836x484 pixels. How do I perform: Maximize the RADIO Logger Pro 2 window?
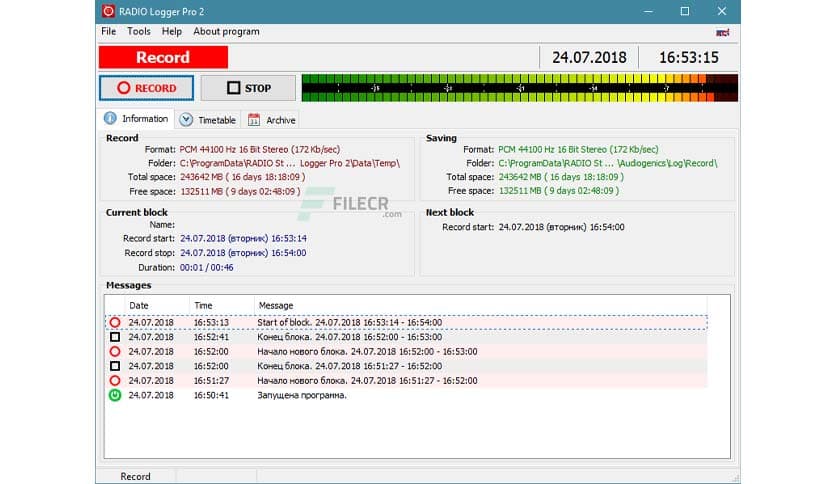[x=685, y=11]
